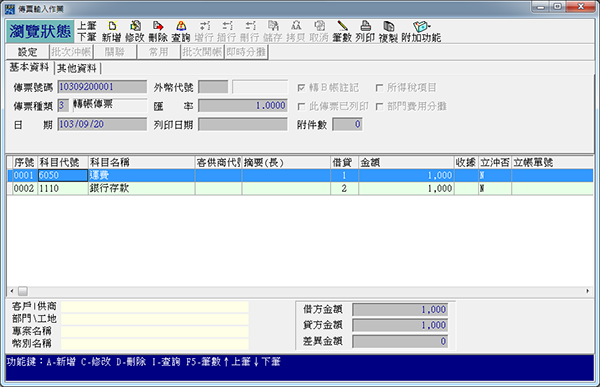Click the 刪除 (Delete) toolbar icon
The image size is (600, 387).
coord(158,31)
